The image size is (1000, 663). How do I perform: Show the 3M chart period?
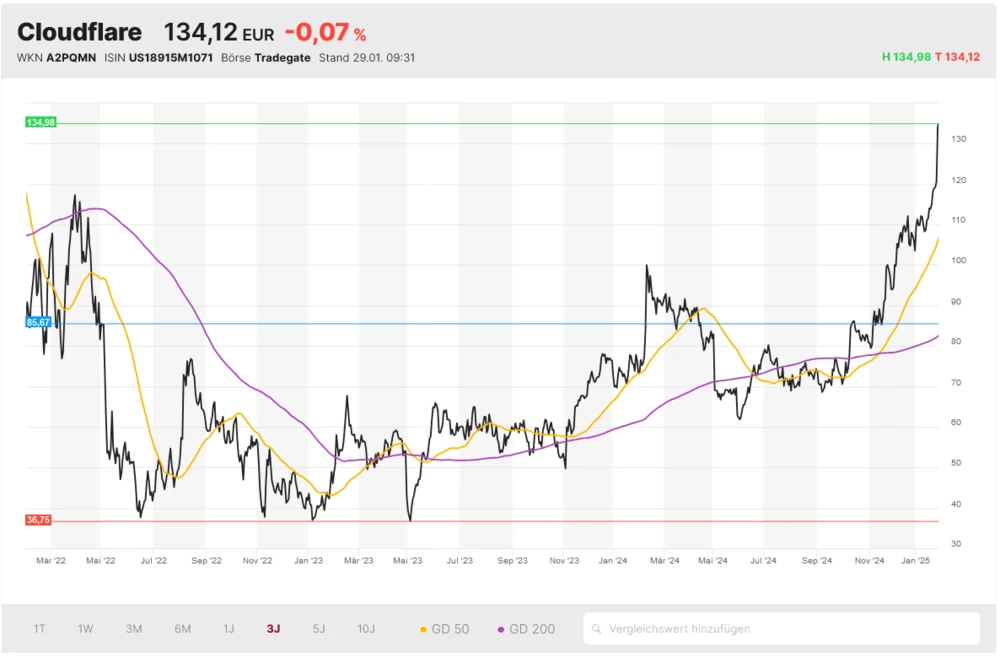134,629
